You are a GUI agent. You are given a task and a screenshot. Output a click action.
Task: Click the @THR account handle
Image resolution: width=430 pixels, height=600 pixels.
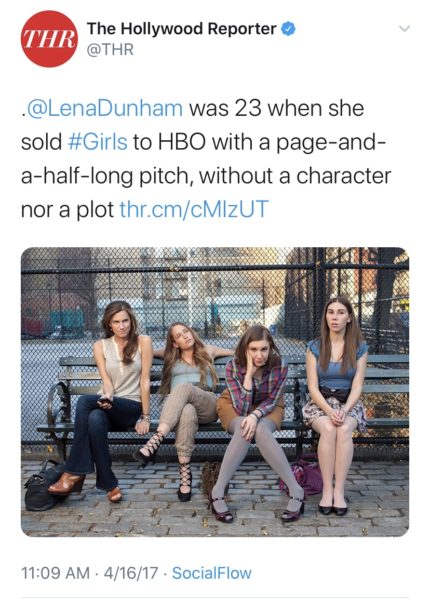[110, 50]
